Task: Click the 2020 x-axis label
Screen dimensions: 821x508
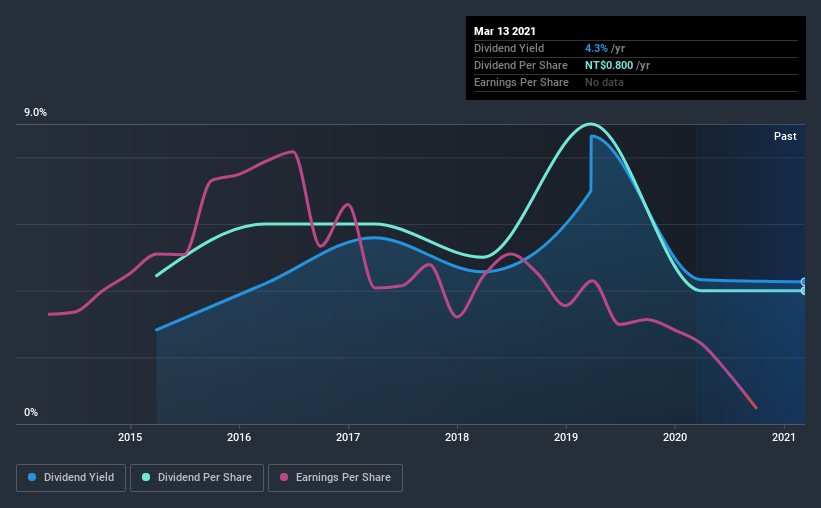Action: tap(675, 437)
